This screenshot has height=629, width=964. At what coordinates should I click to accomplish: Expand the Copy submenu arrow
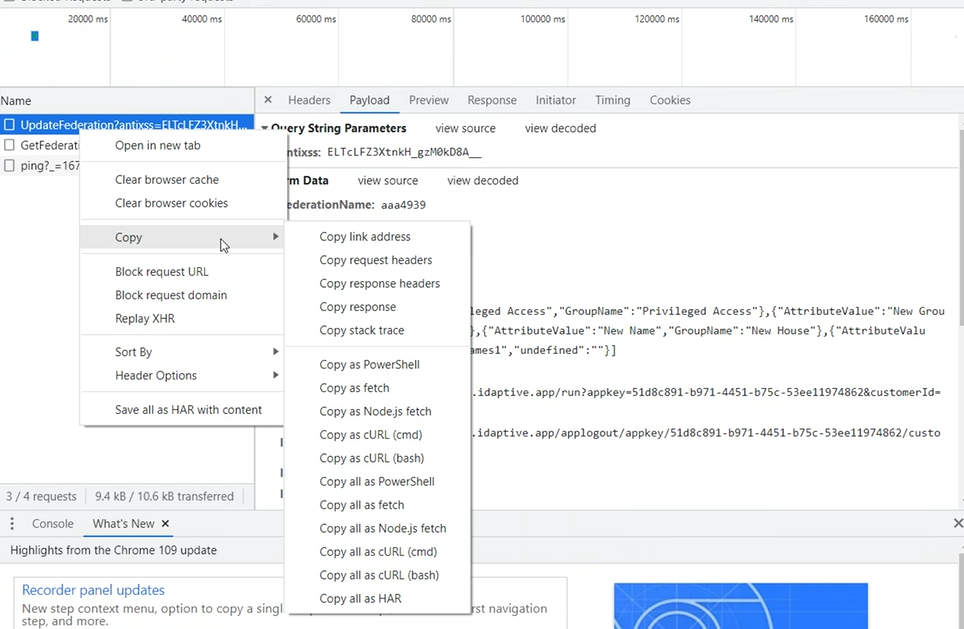275,237
